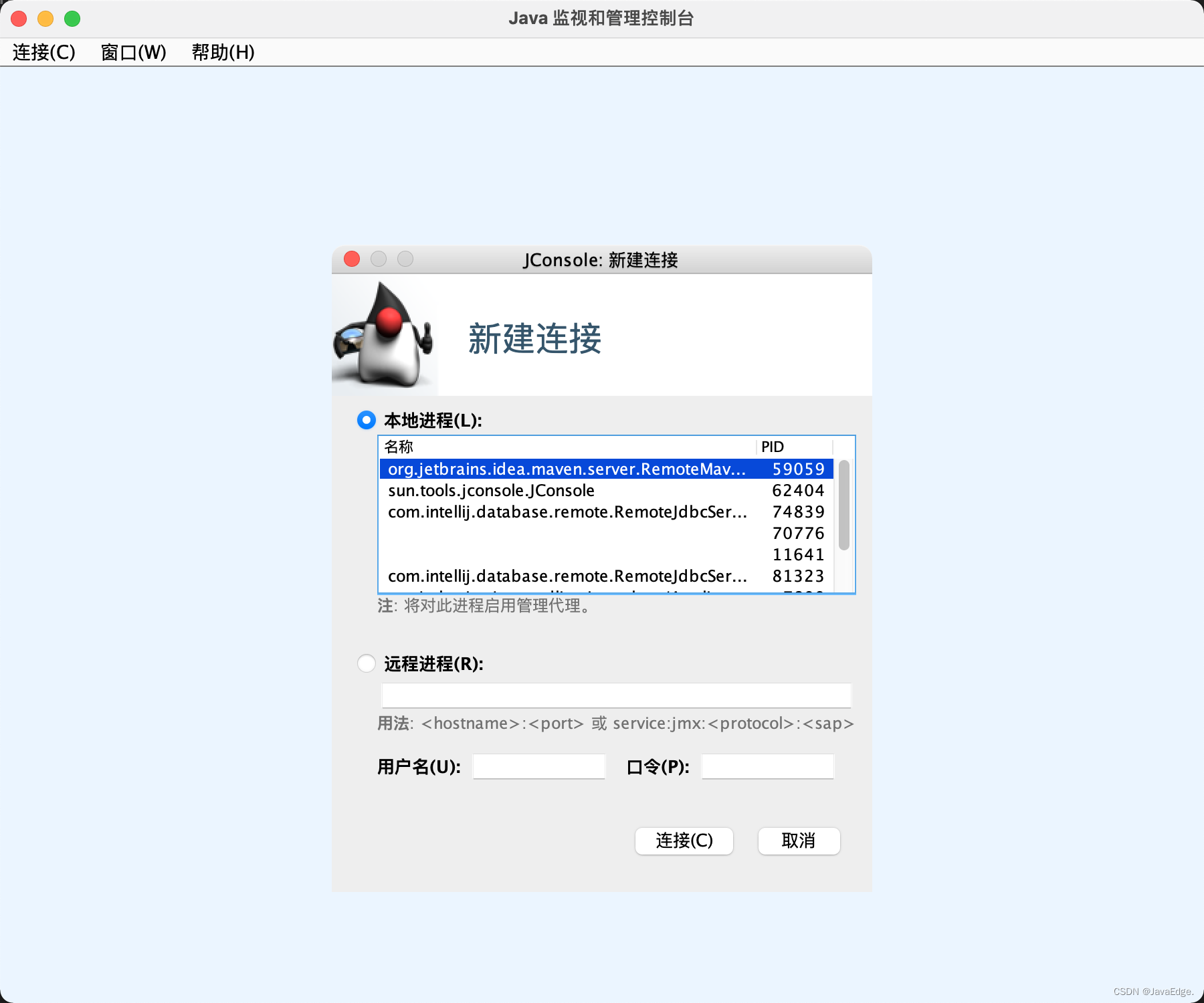Select the RemoteJdbcSer process with PID 81323
This screenshot has width=1204, height=1003.
click(607, 576)
